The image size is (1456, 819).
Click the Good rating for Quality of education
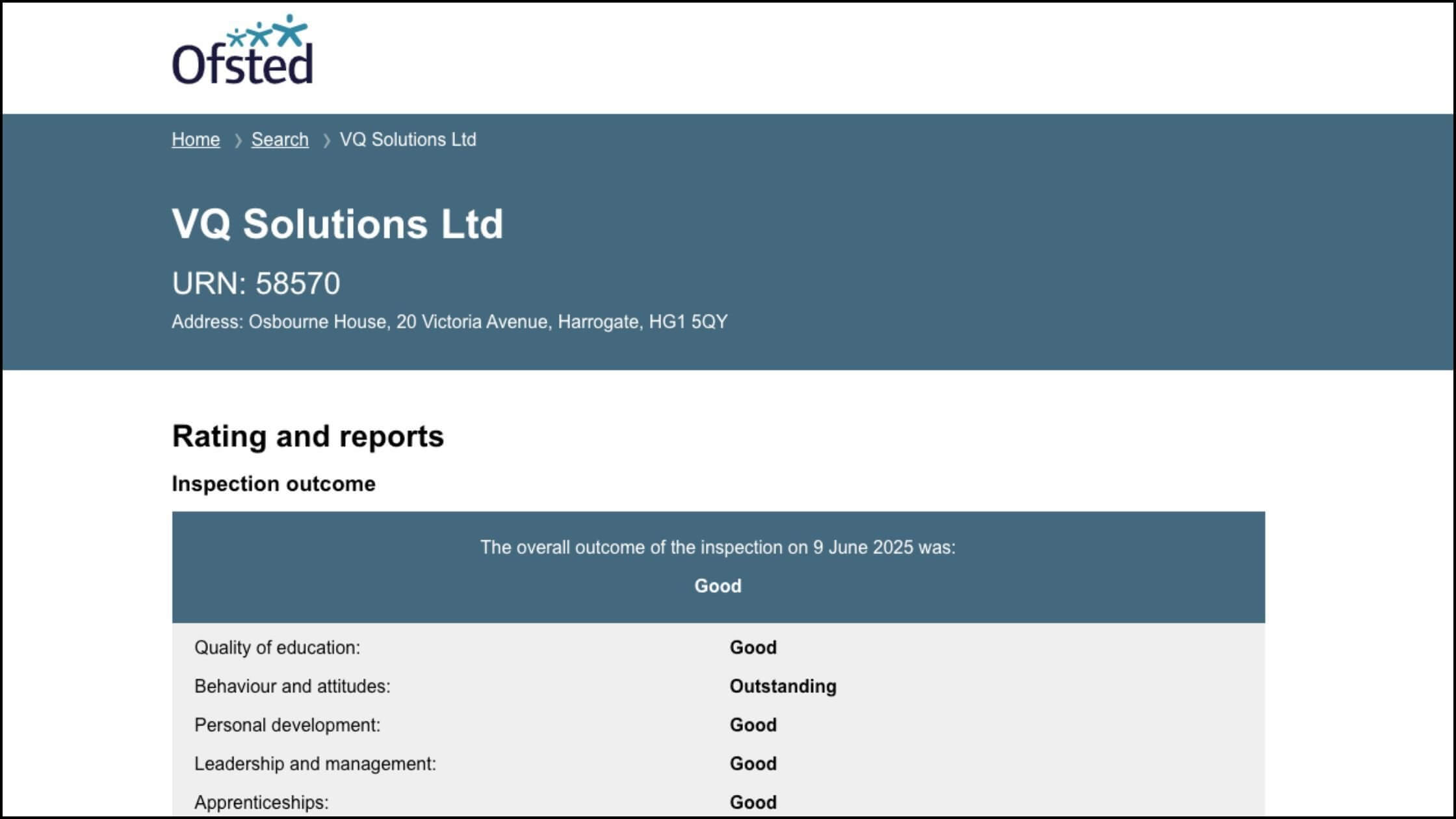click(x=753, y=647)
